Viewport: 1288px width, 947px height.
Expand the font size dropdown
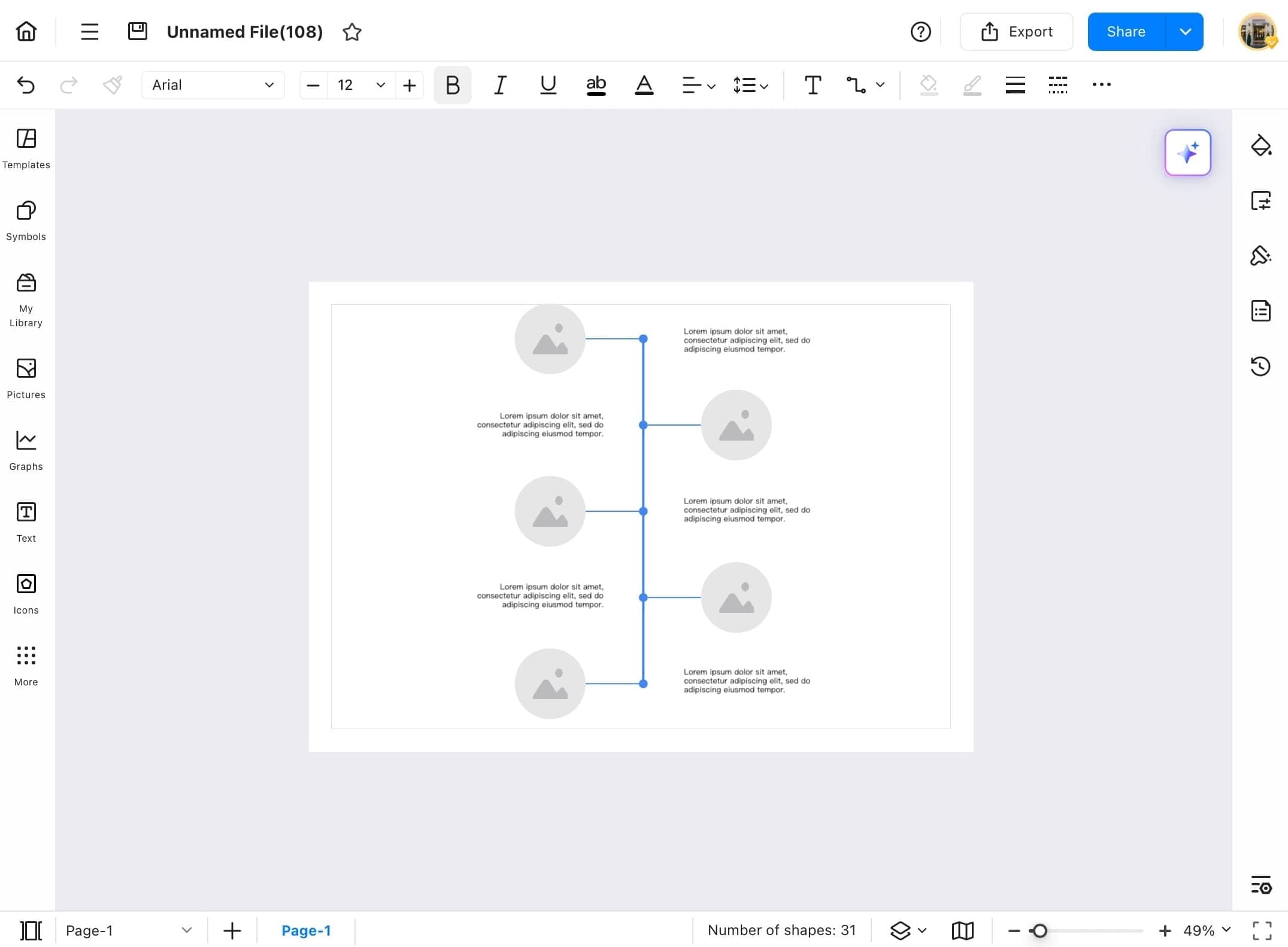coord(380,85)
